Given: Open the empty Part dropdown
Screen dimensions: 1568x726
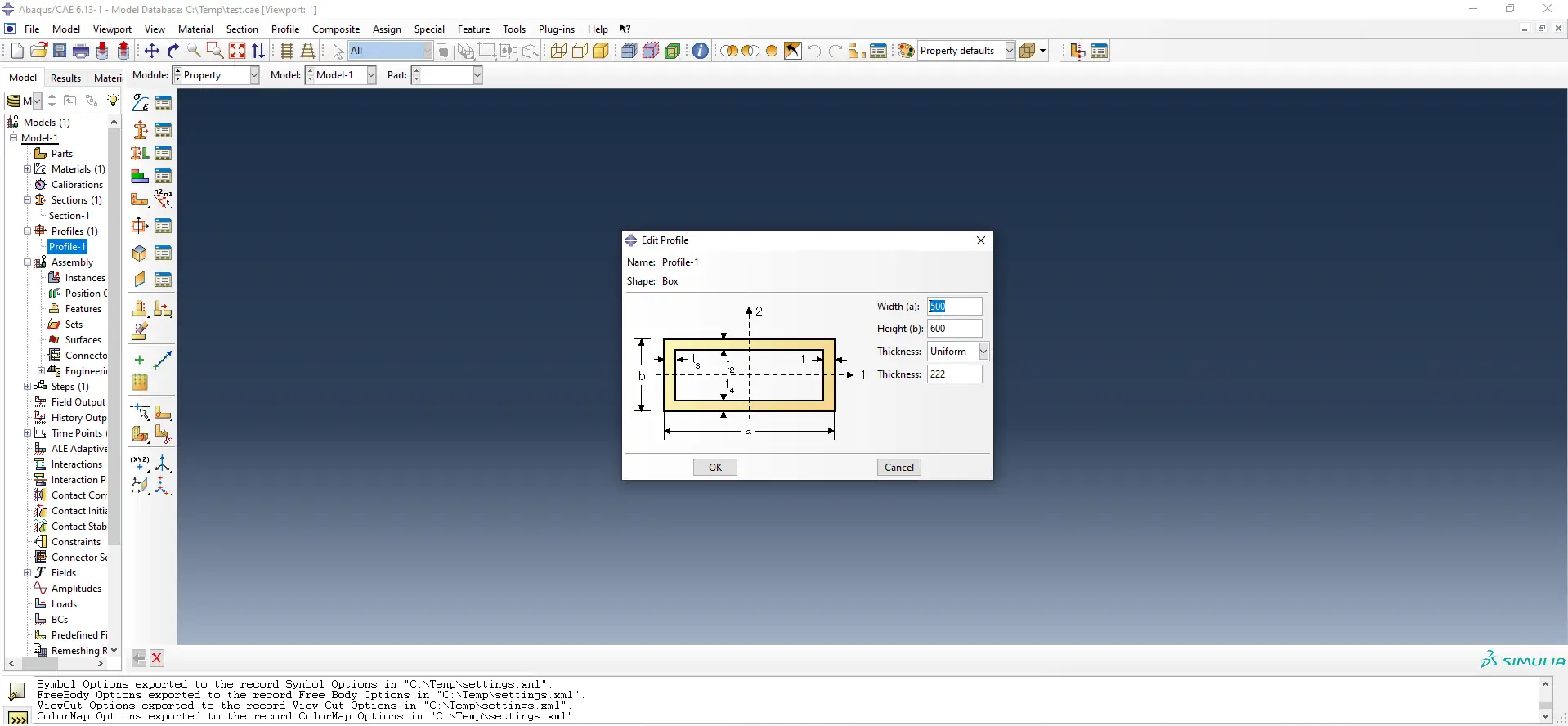Looking at the screenshot, I should [x=447, y=75].
